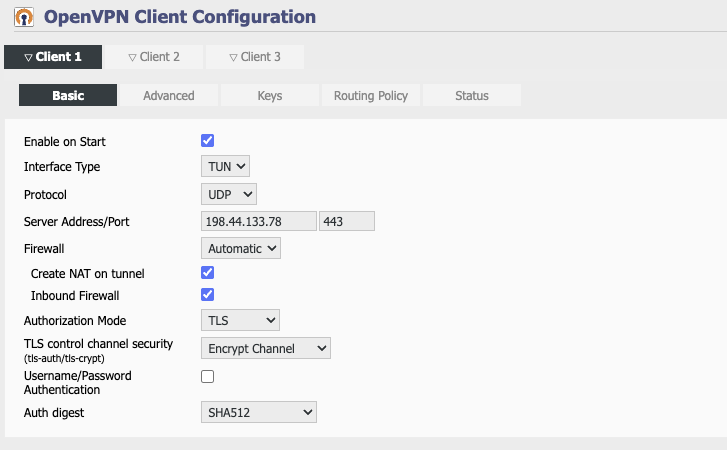Open the Basic settings tab

(x=68, y=95)
